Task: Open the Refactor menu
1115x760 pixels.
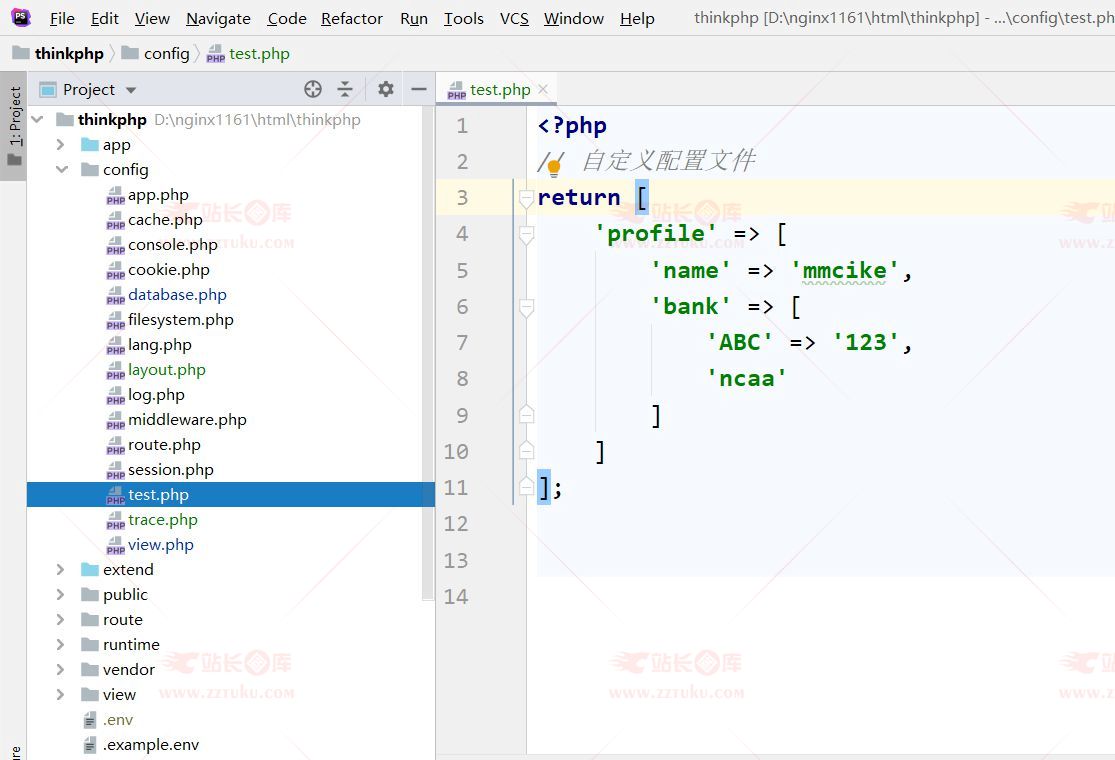Action: coord(351,18)
